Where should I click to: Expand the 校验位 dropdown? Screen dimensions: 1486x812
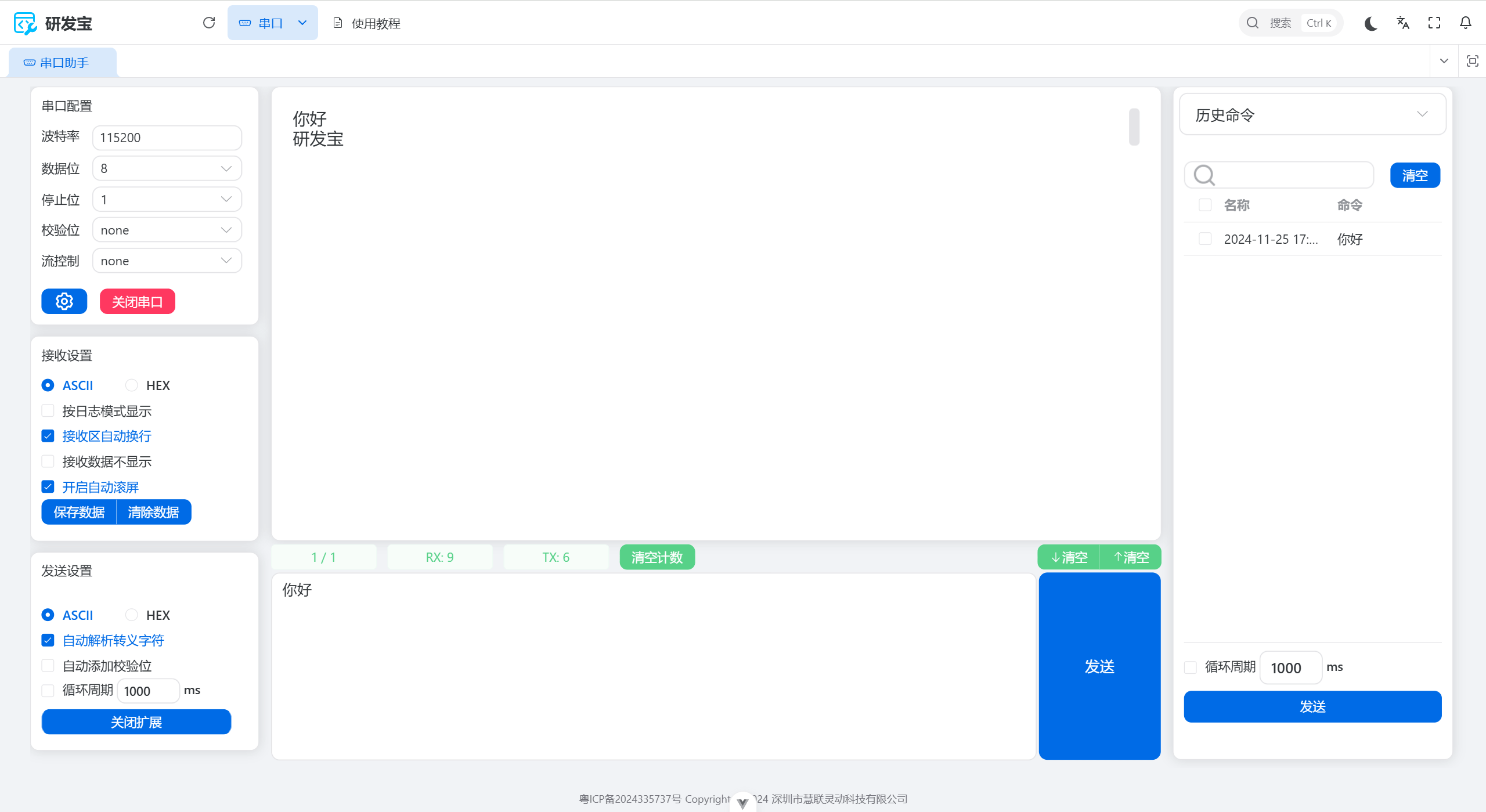pos(167,230)
